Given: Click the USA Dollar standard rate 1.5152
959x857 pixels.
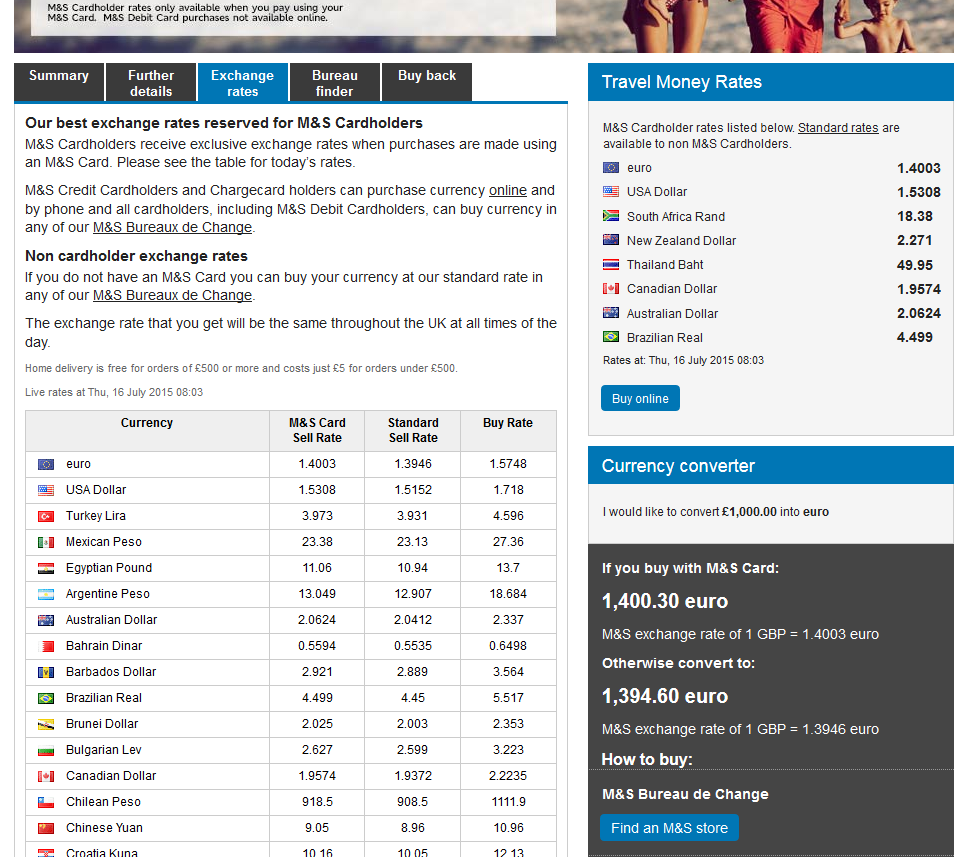Looking at the screenshot, I should point(413,490).
